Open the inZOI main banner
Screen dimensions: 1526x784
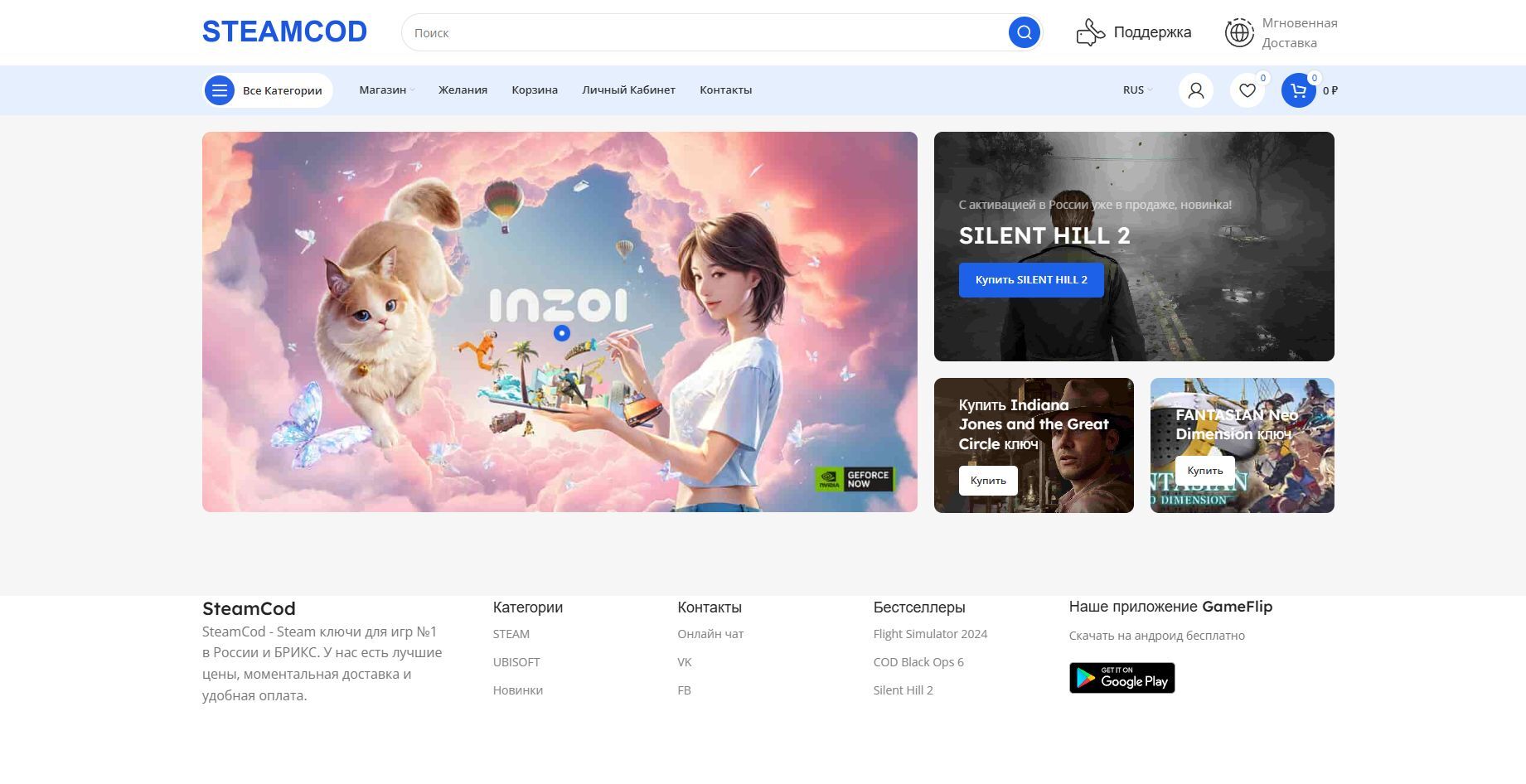point(560,322)
